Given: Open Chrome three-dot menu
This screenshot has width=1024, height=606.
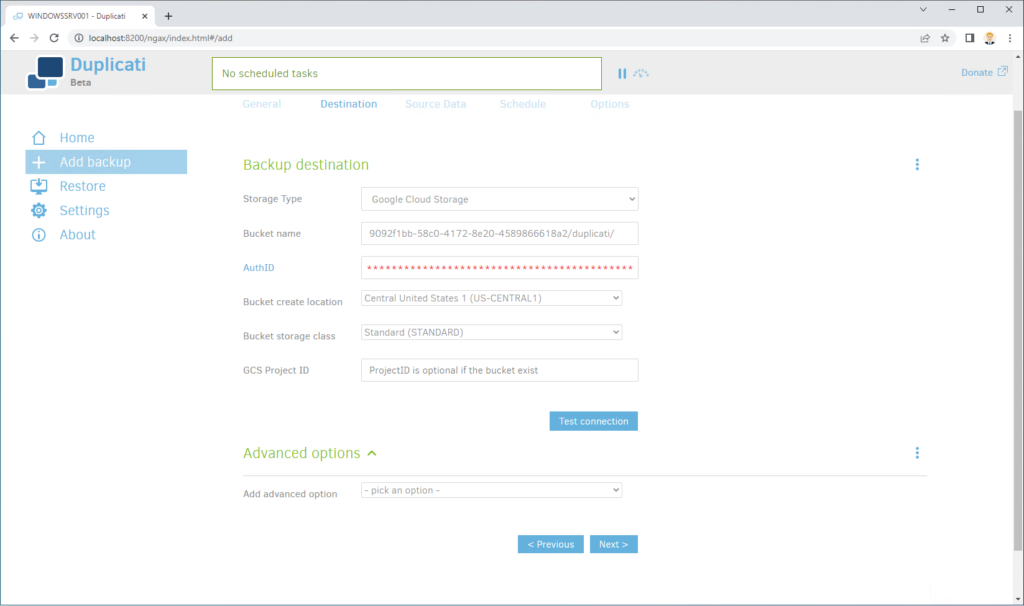Looking at the screenshot, I should pyautogui.click(x=1010, y=38).
